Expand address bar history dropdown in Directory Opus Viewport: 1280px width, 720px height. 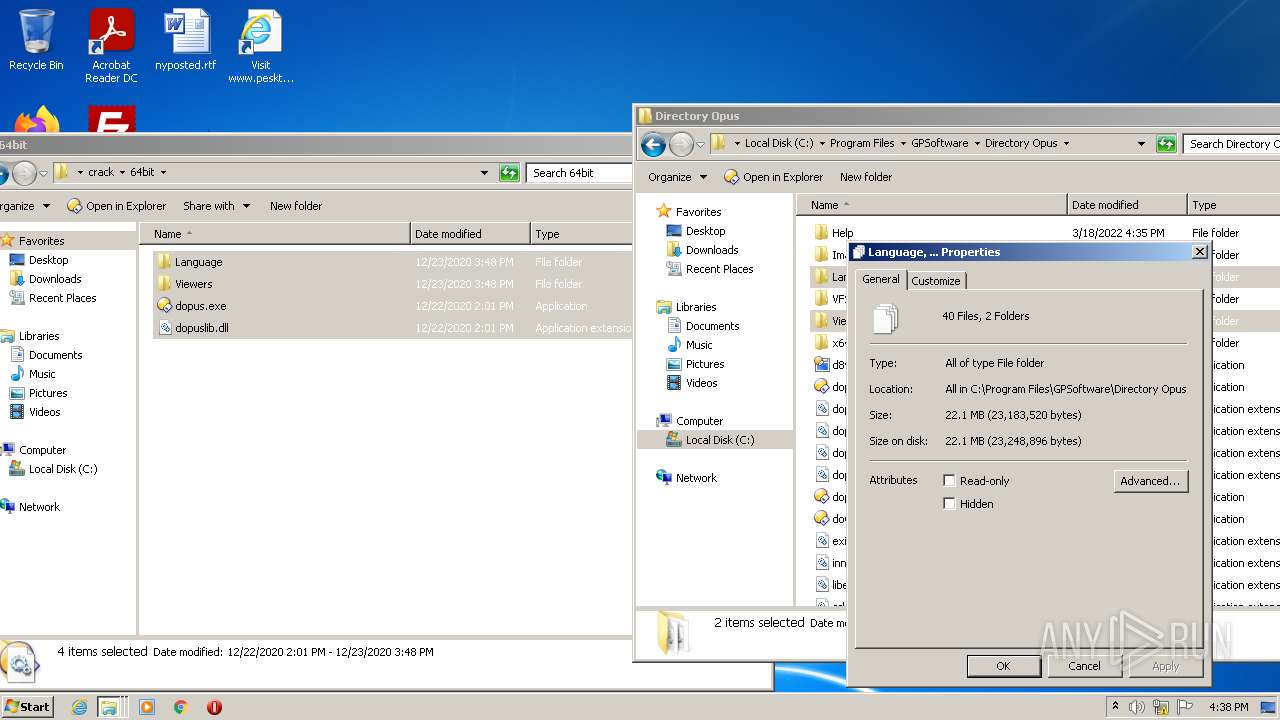[x=1141, y=144]
